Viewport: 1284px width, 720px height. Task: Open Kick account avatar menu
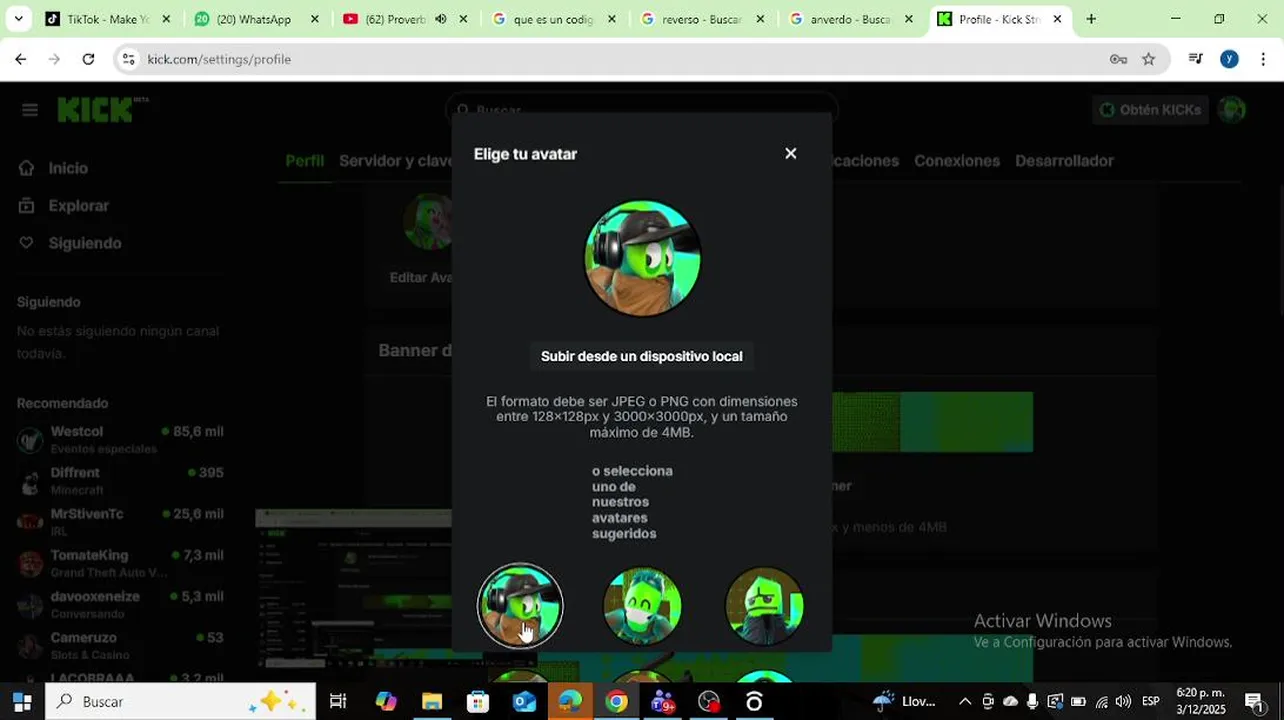(1232, 110)
